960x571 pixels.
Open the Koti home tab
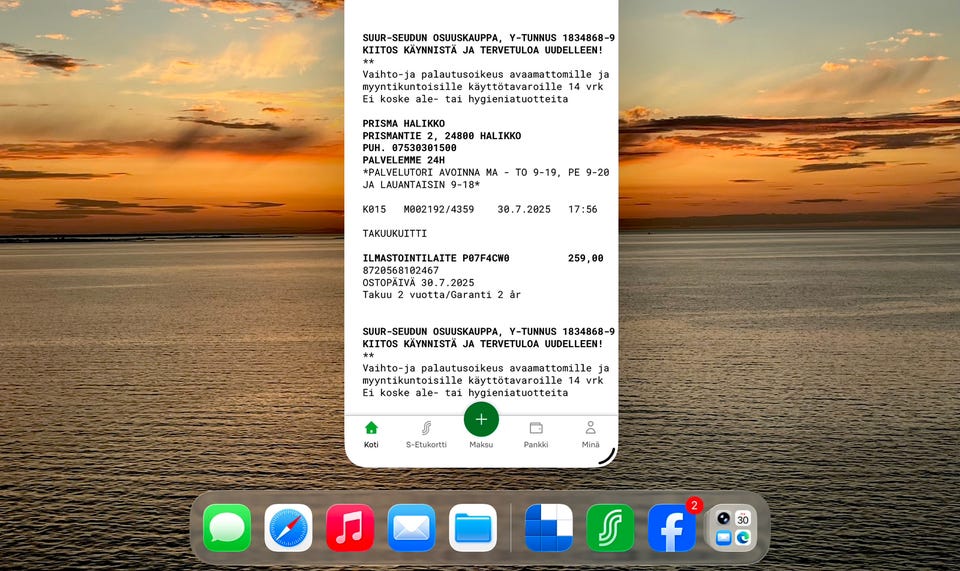(371, 433)
